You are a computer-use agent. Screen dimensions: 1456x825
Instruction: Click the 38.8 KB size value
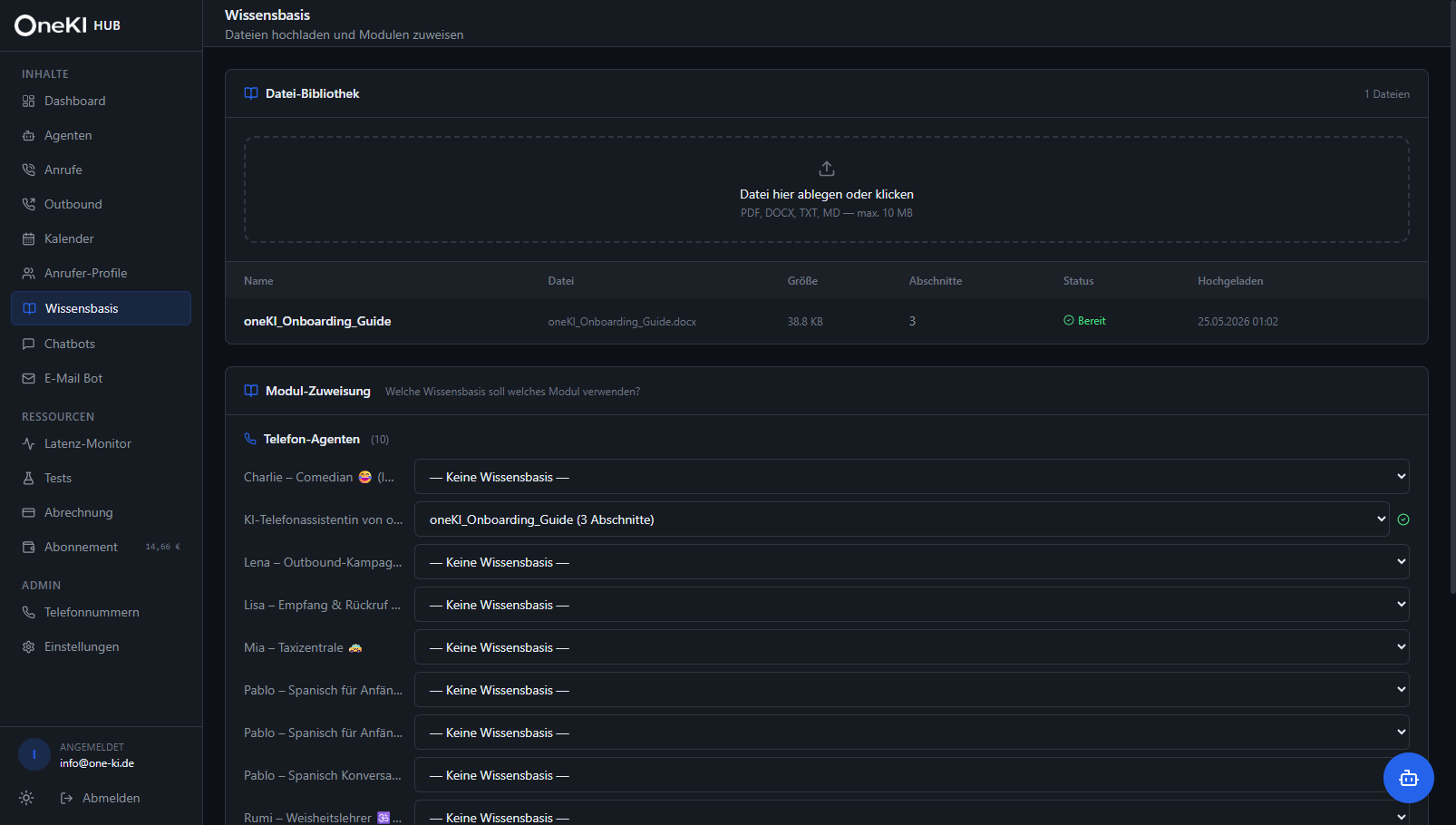(x=805, y=322)
